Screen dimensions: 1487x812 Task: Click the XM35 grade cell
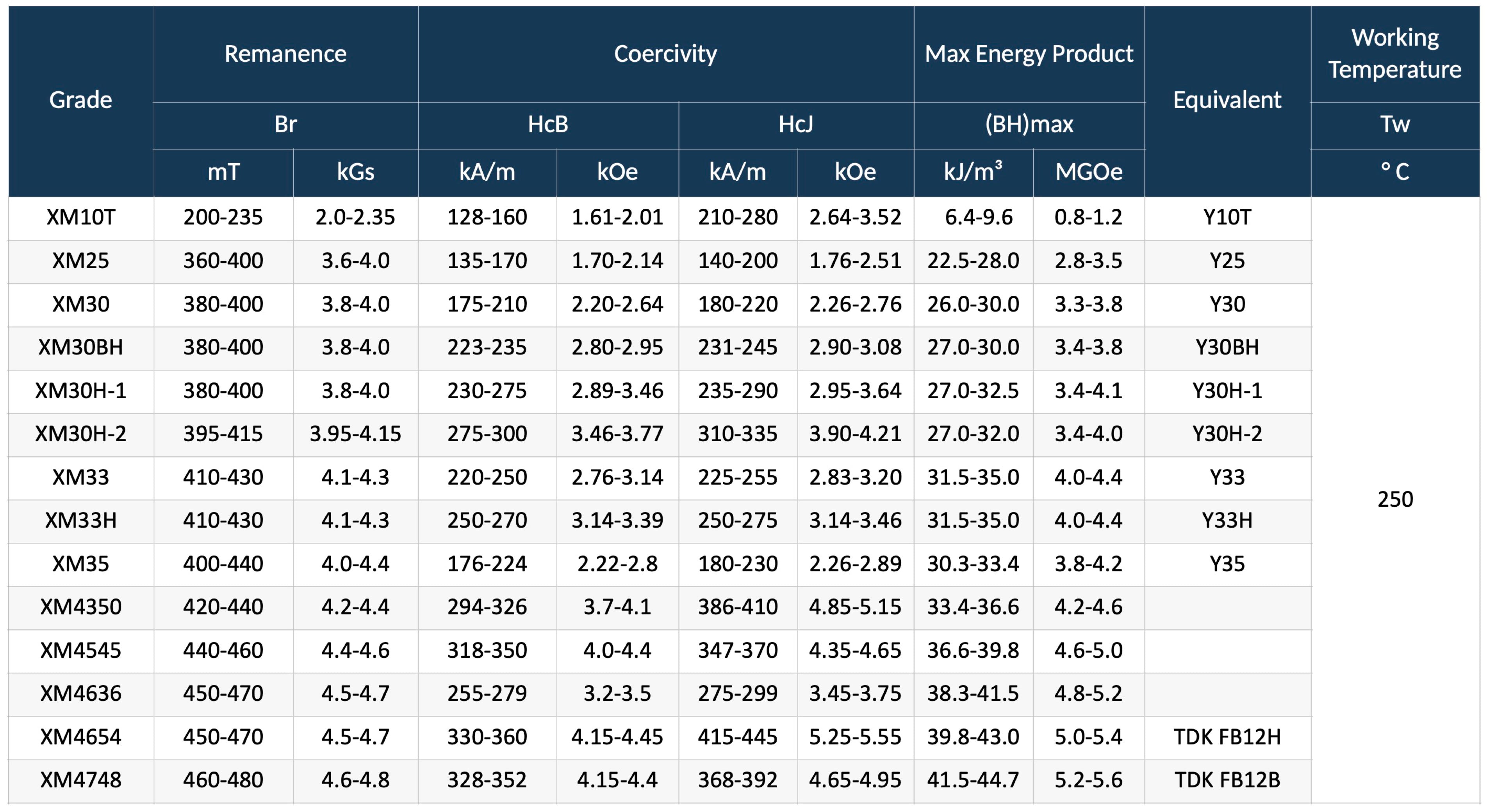click(x=80, y=564)
